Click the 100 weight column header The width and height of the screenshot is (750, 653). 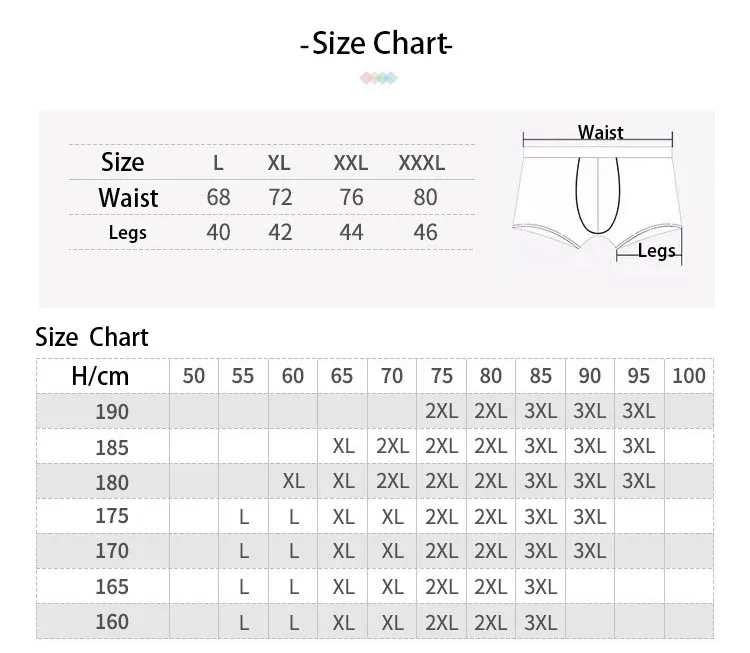tap(689, 376)
